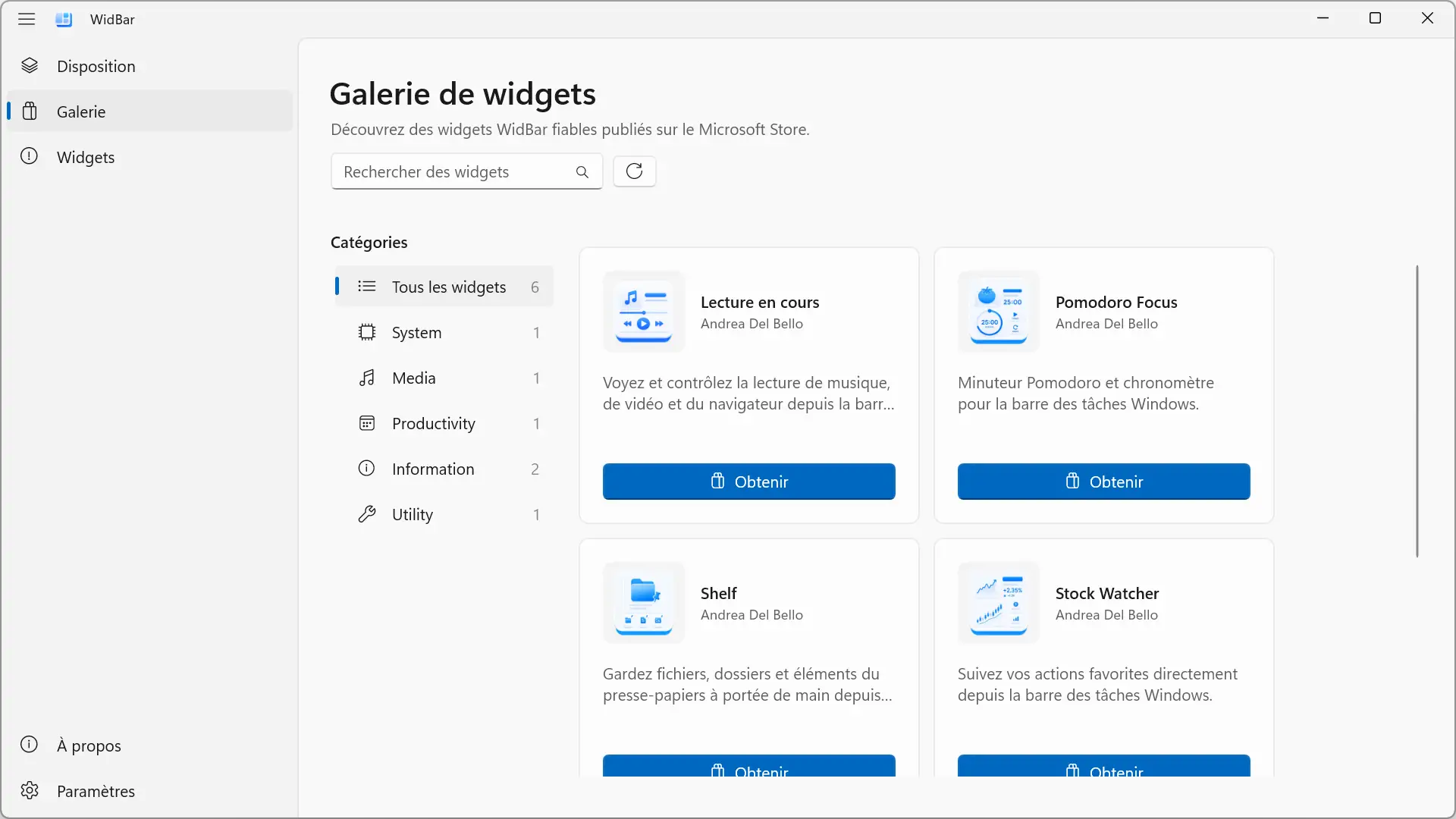1456x819 pixels.
Task: Click the Paramètres gear icon
Action: (x=30, y=791)
